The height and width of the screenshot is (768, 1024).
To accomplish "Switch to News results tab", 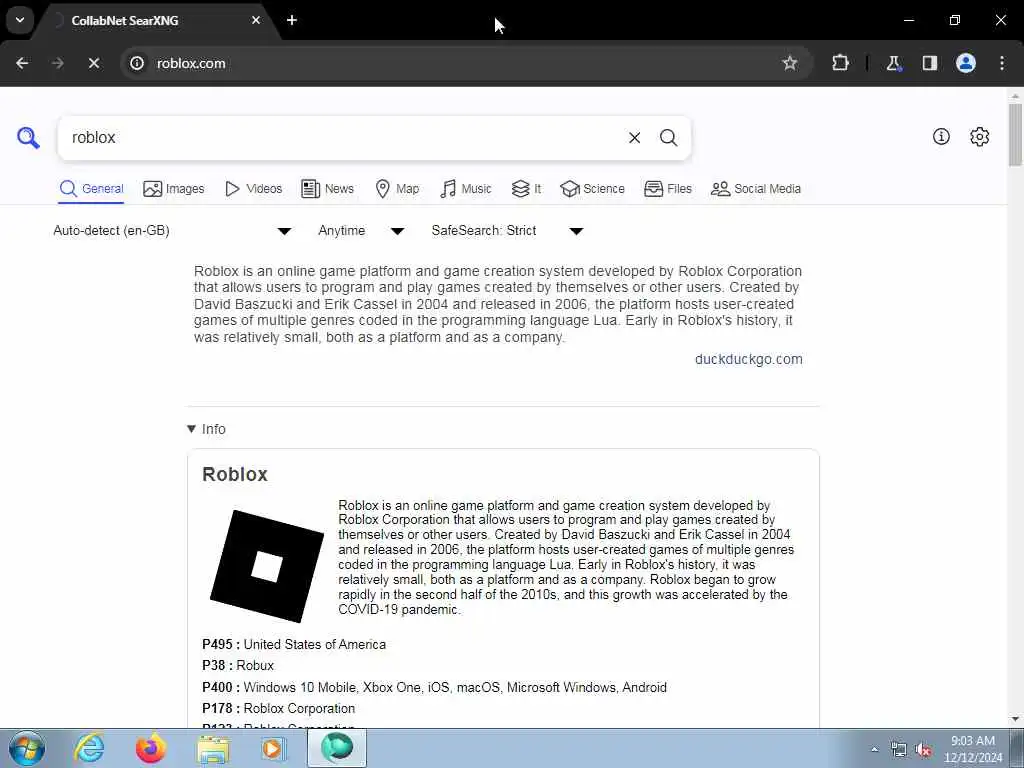I will point(327,189).
